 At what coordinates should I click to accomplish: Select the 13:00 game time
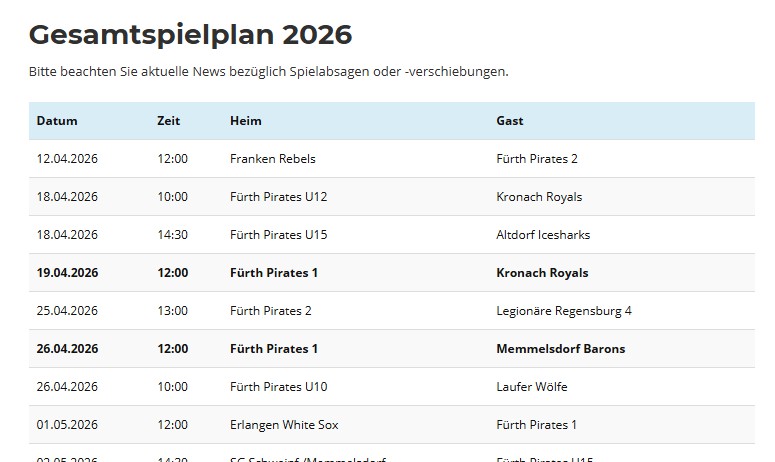coord(172,311)
